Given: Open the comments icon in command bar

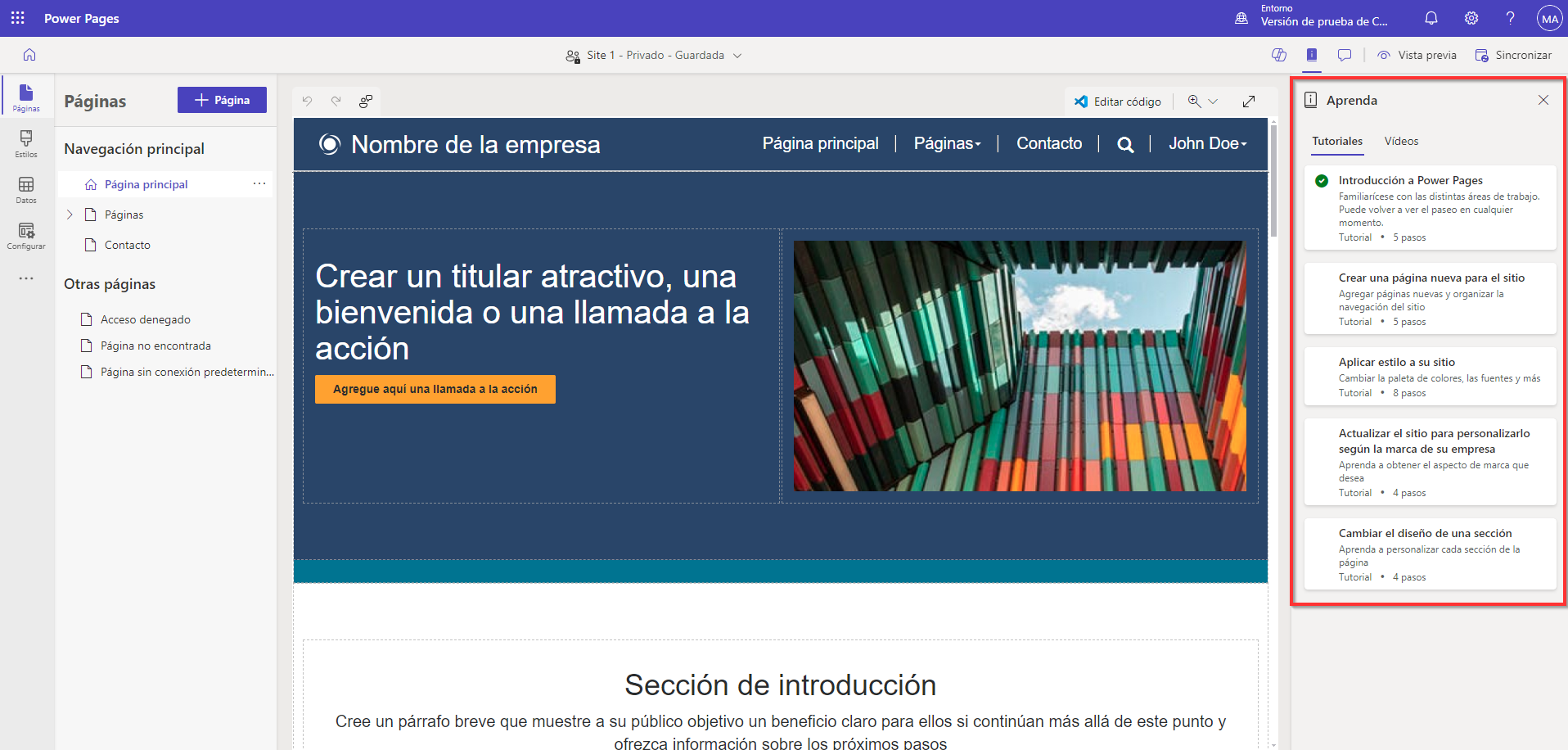Looking at the screenshot, I should 1345,55.
